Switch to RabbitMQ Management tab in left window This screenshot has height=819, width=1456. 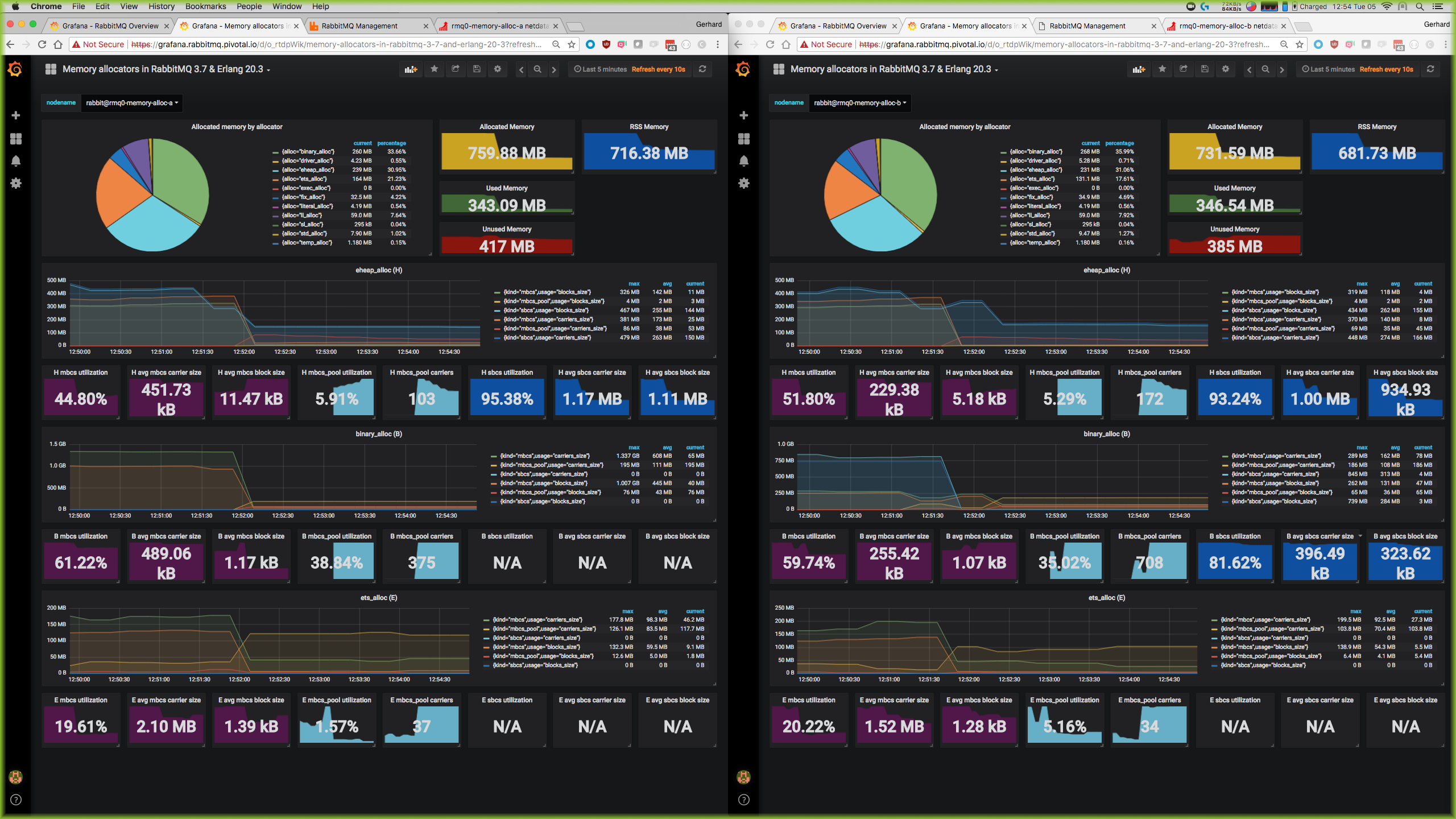point(368,26)
